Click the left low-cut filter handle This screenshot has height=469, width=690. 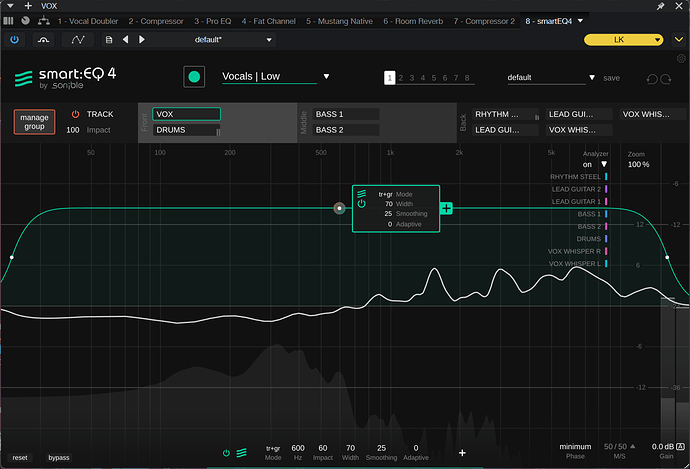tap(12, 257)
